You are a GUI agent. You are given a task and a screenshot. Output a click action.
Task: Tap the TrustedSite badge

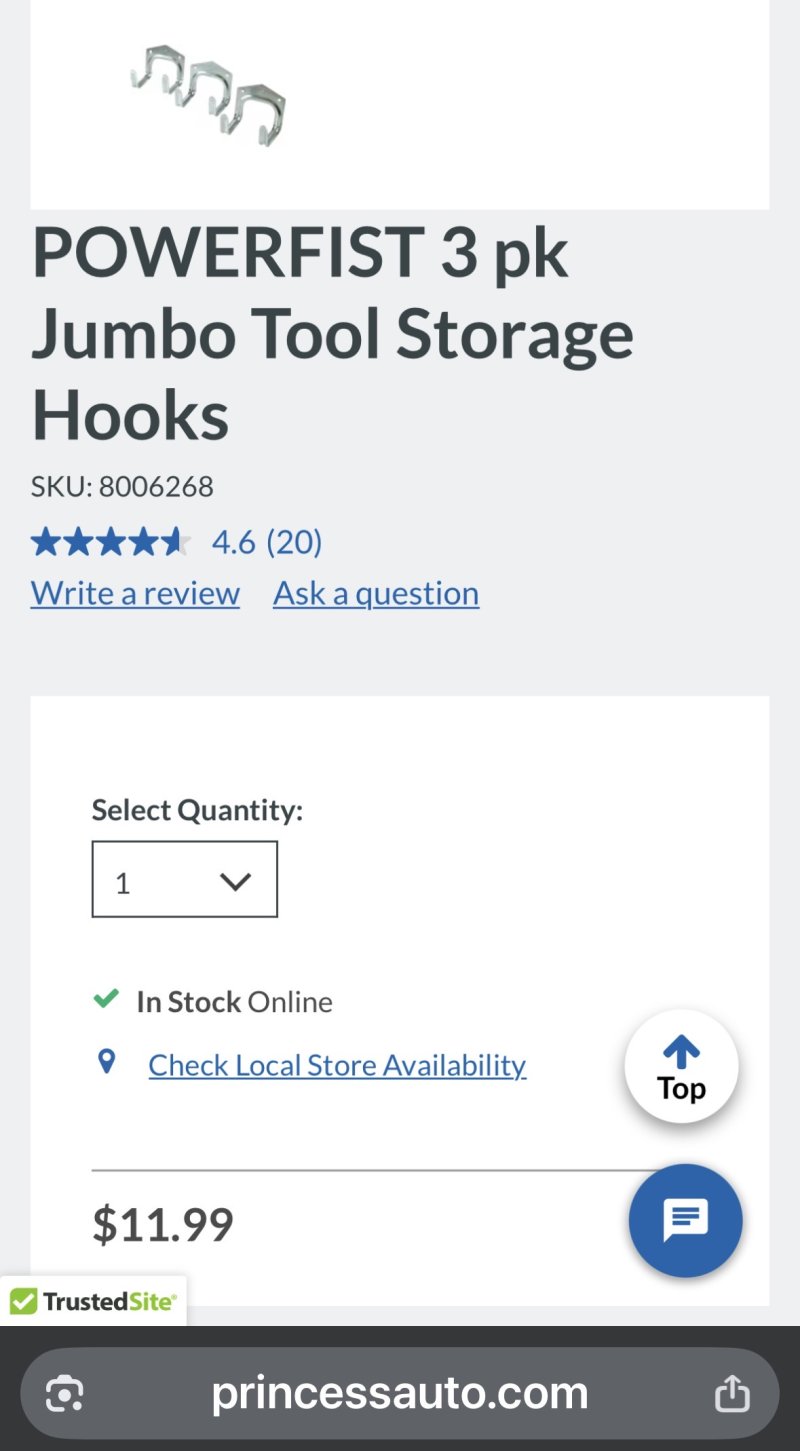click(x=93, y=1301)
